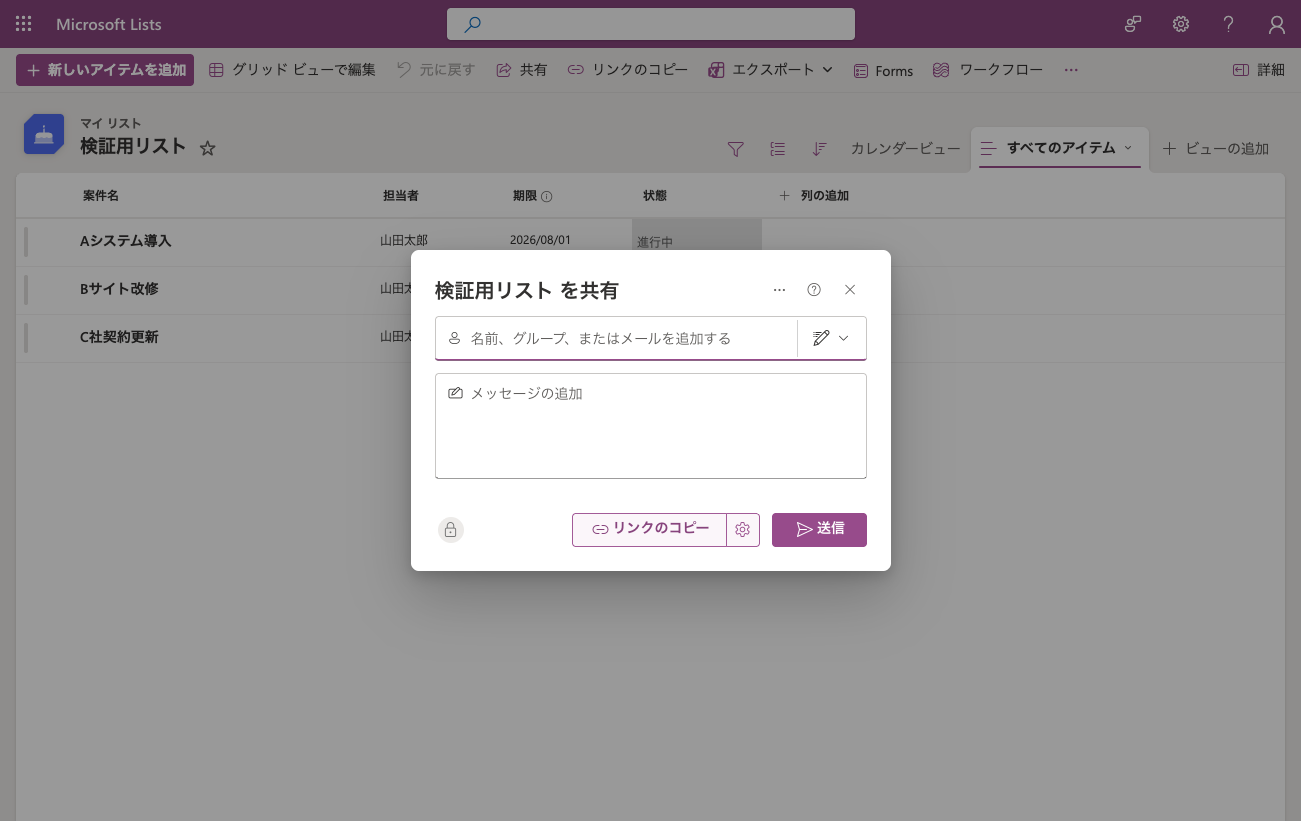
Task: Click 2026/08/01 date cell
Action: pos(540,241)
